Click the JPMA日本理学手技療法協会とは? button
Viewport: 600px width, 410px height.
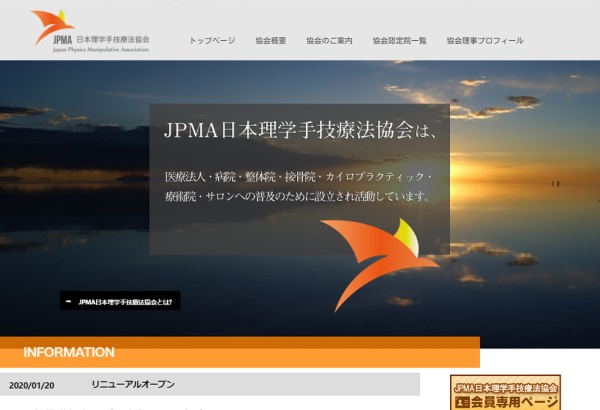tap(120, 301)
